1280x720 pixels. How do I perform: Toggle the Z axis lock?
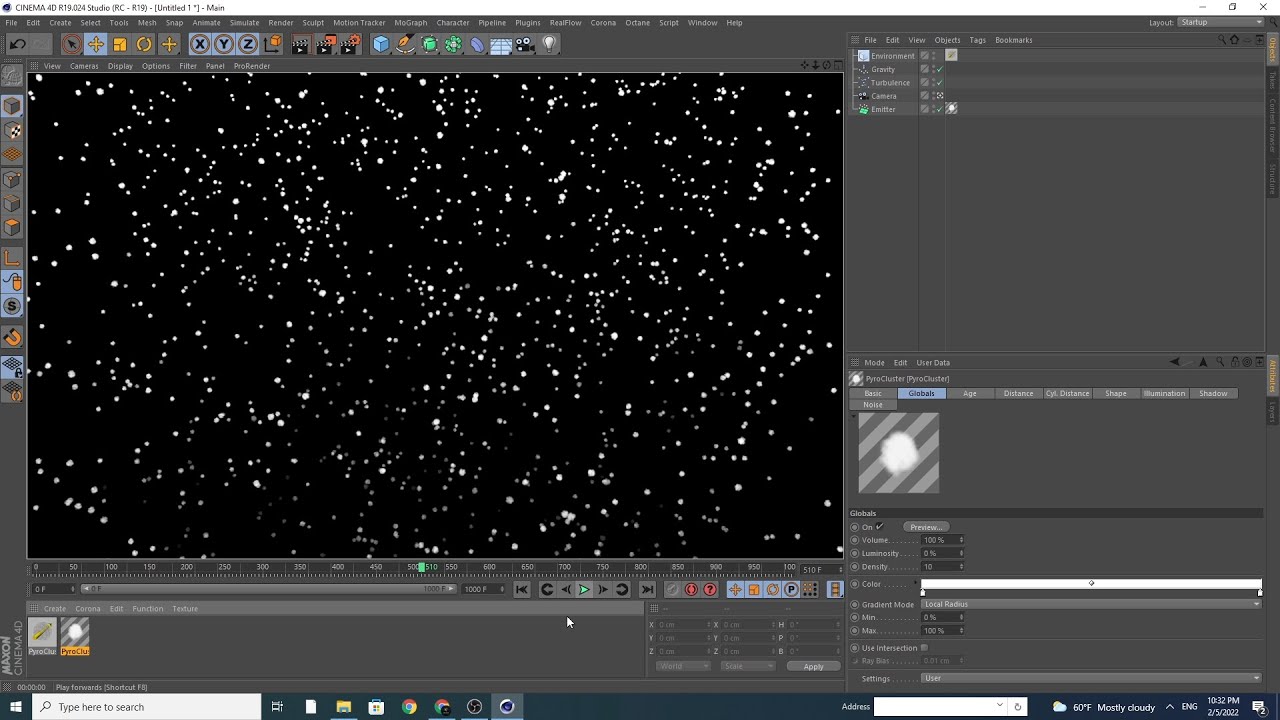[248, 44]
